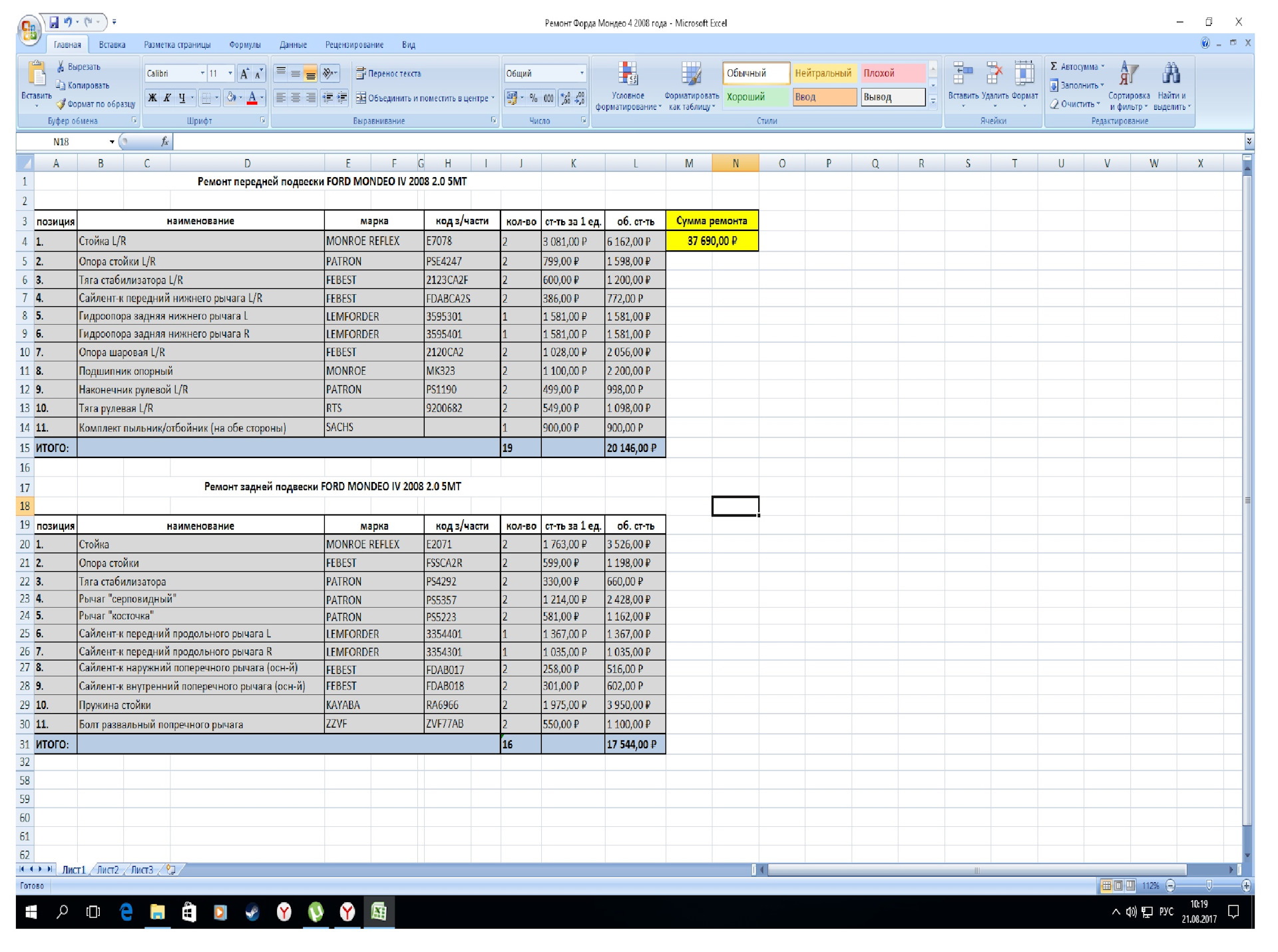Viewport: 1278px width, 952px height.
Task: Open Очистить clear dropdown
Action: coord(1075,104)
